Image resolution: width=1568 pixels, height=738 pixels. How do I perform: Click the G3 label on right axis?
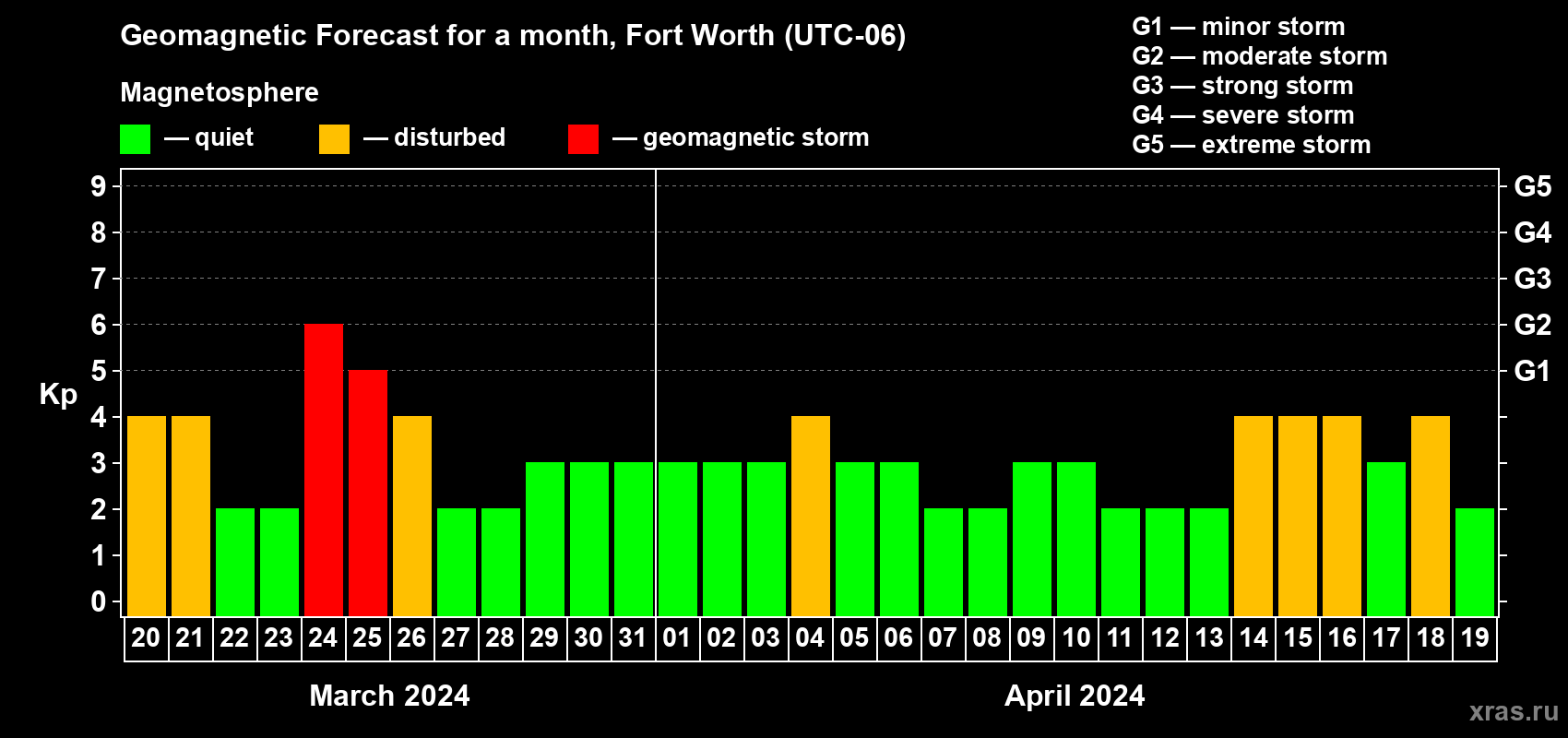1533,279
